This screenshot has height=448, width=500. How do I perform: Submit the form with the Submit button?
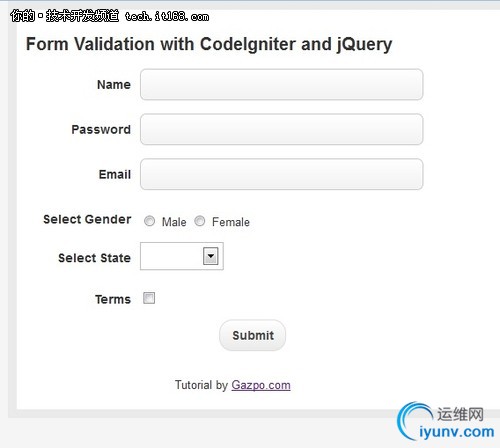click(252, 335)
